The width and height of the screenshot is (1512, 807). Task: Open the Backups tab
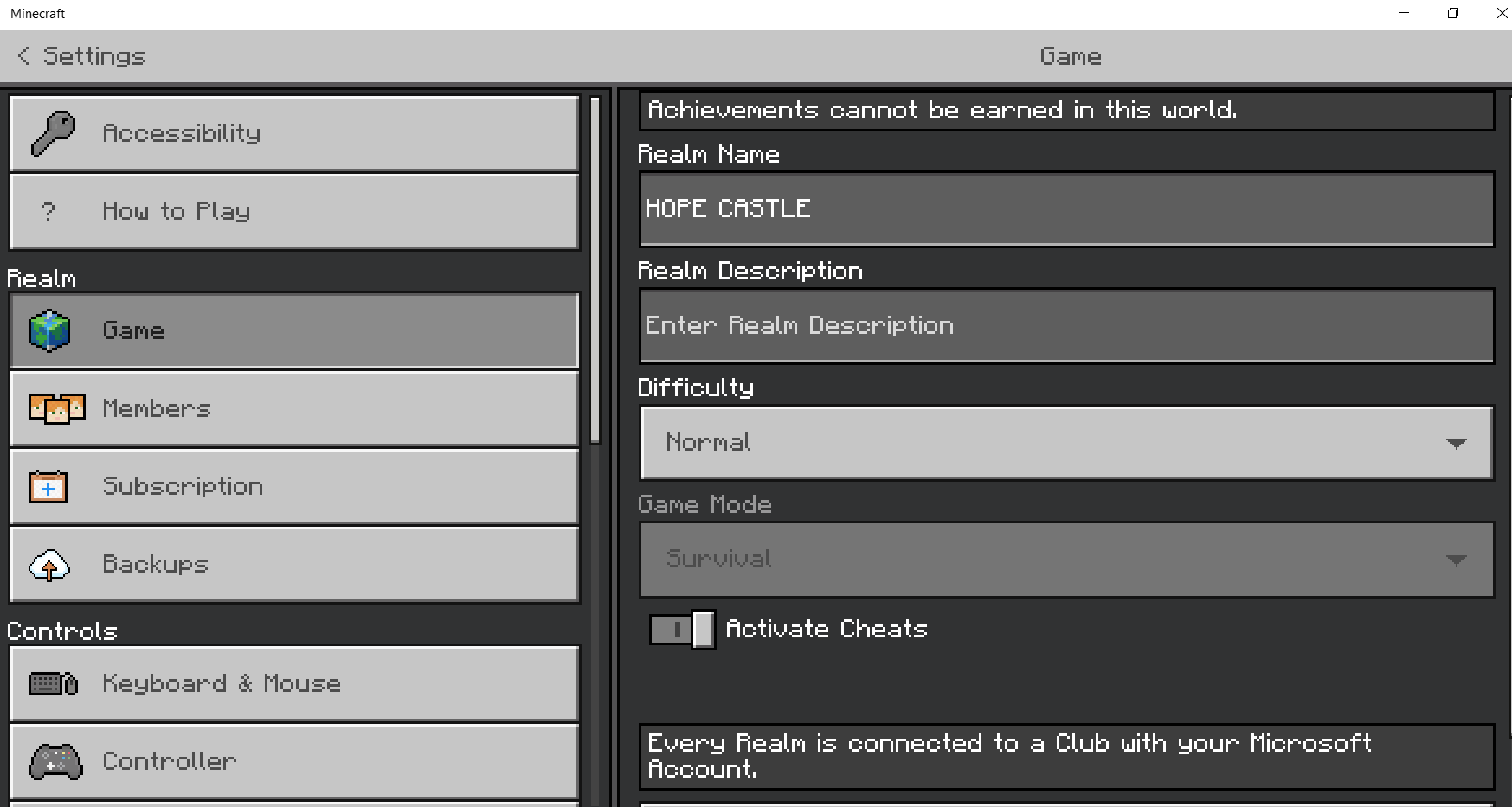click(294, 564)
